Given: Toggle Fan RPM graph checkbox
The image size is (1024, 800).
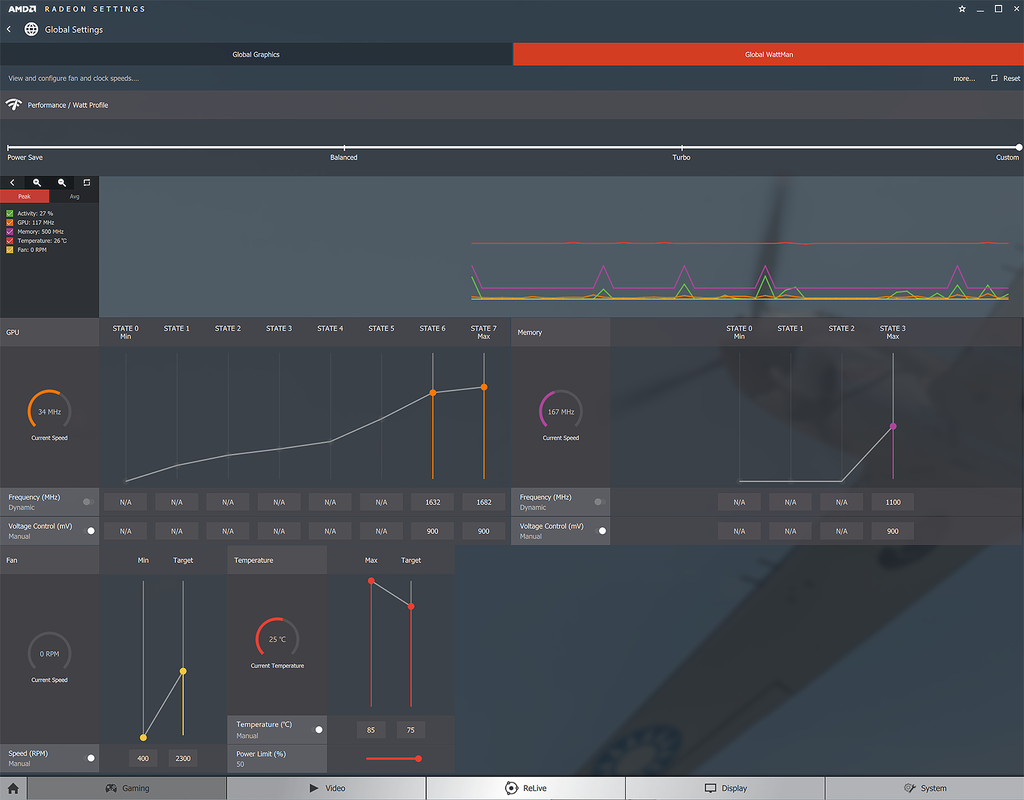Looking at the screenshot, I should [x=10, y=250].
